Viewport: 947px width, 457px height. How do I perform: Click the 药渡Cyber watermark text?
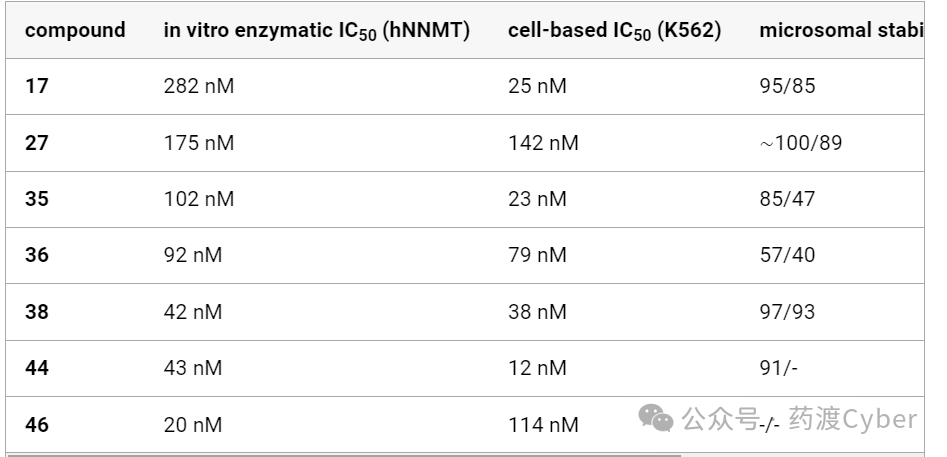(853, 419)
